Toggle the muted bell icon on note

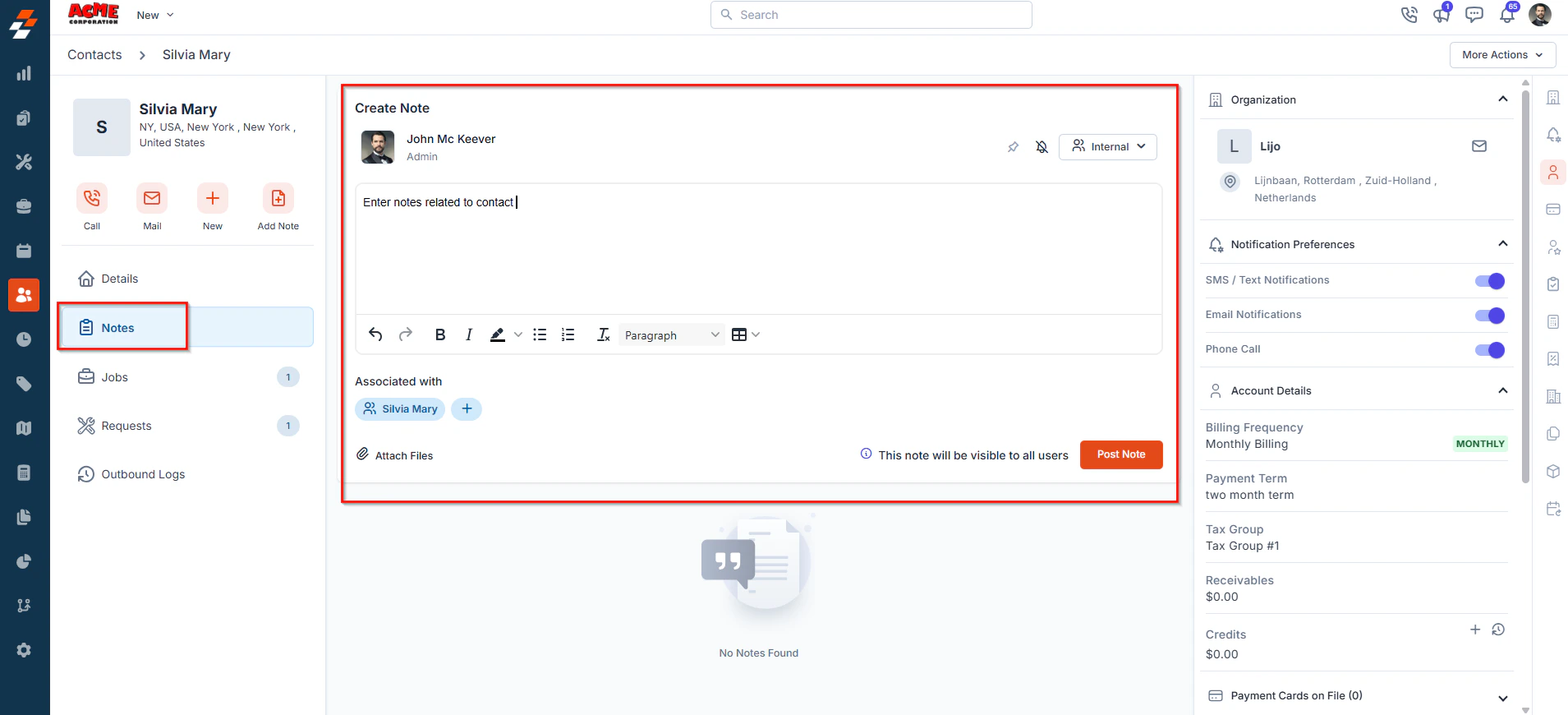click(x=1042, y=147)
